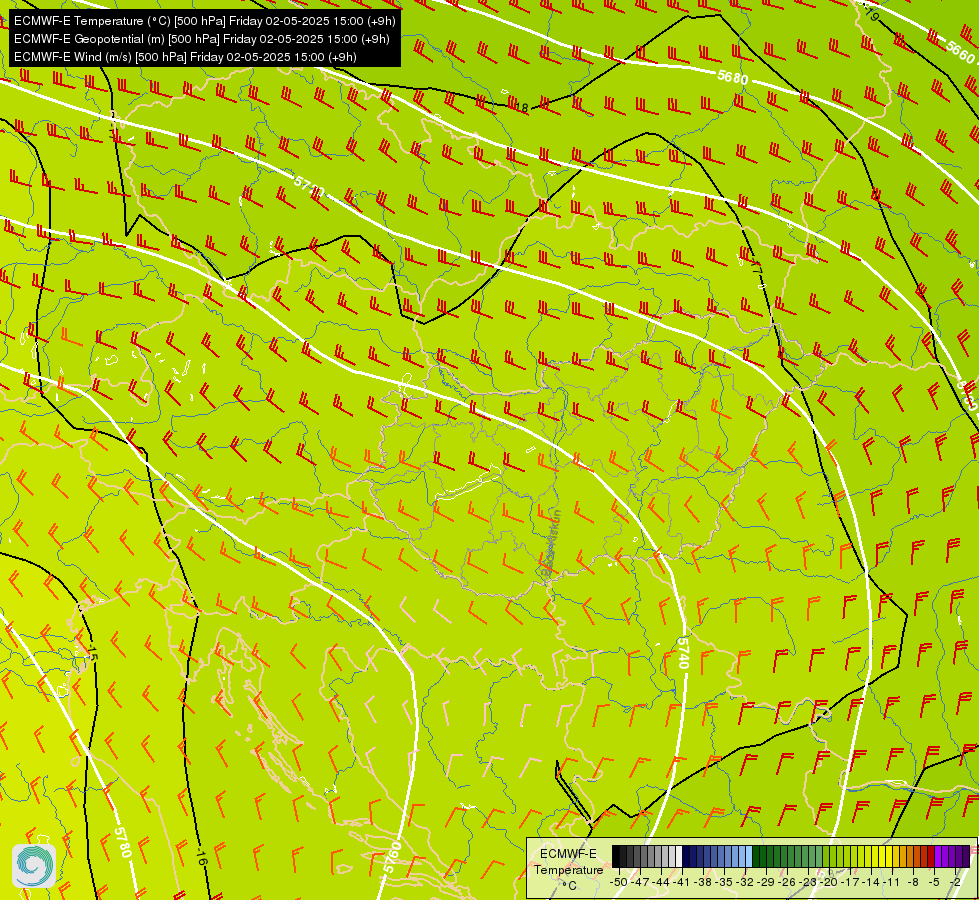Click the swirl logo icon
The image size is (979, 900).
point(34,866)
